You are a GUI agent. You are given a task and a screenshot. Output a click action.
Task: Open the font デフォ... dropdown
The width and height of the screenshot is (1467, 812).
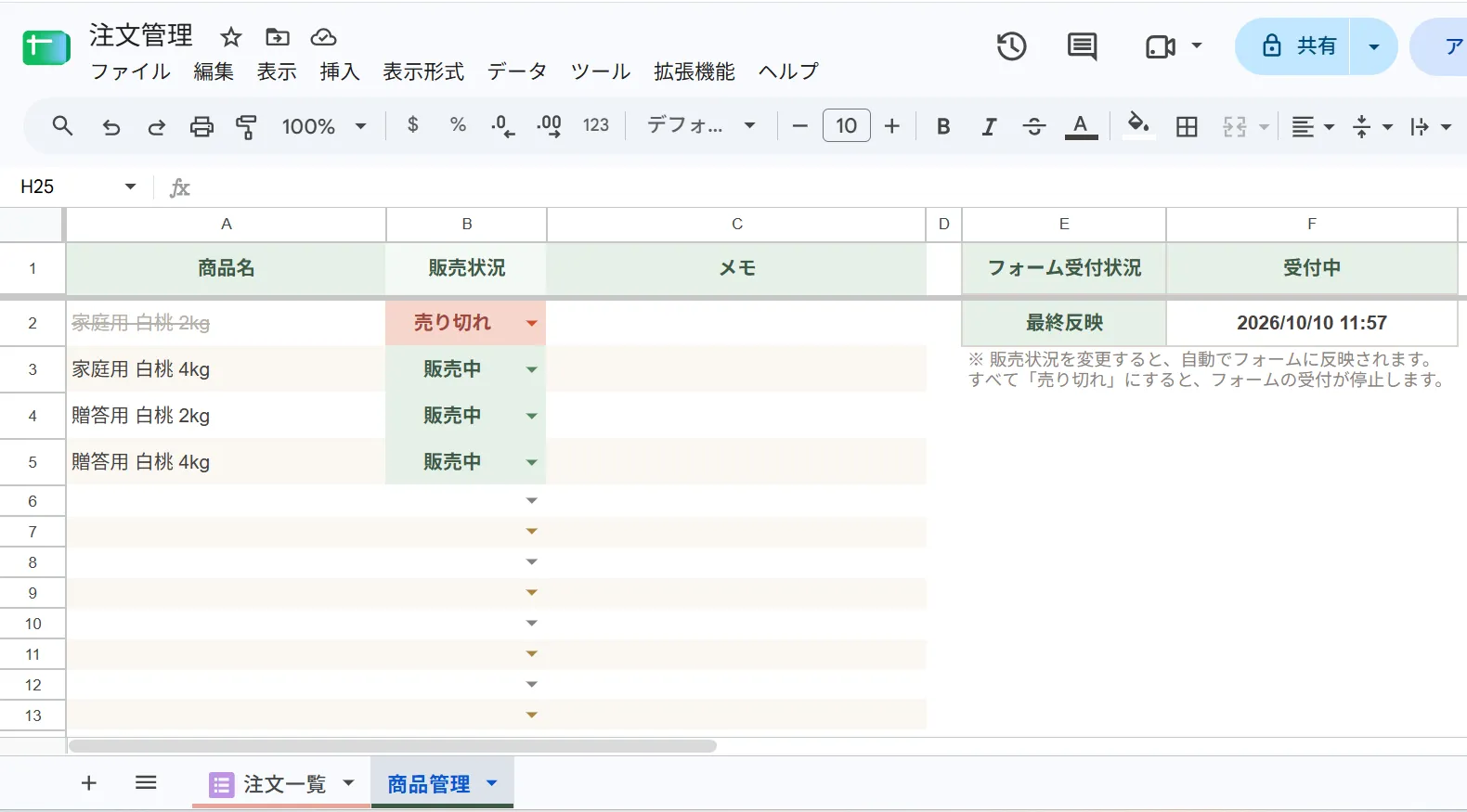(x=701, y=125)
